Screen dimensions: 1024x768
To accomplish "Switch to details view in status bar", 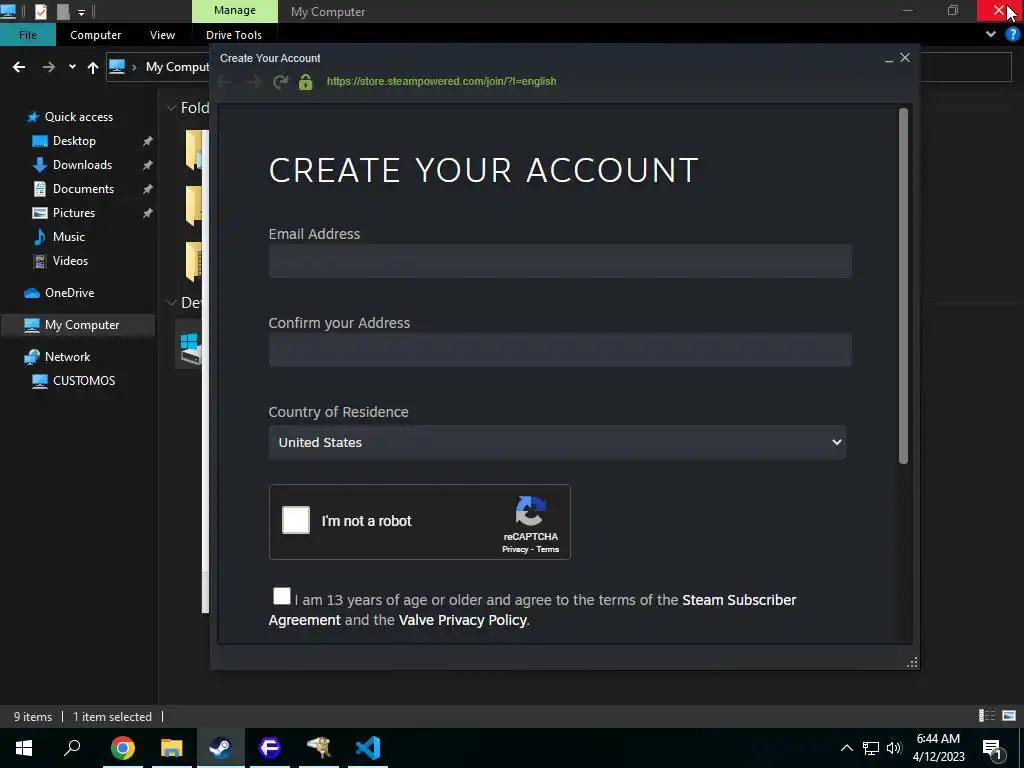I will pos(987,716).
